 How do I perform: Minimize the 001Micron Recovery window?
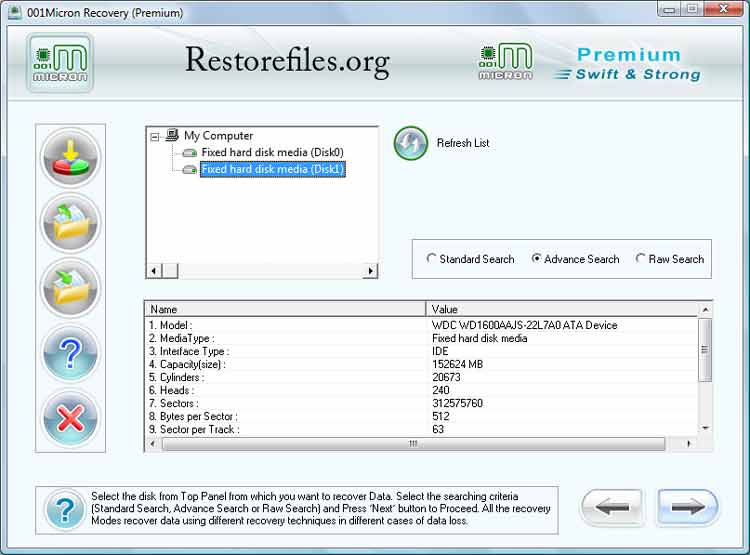(669, 9)
